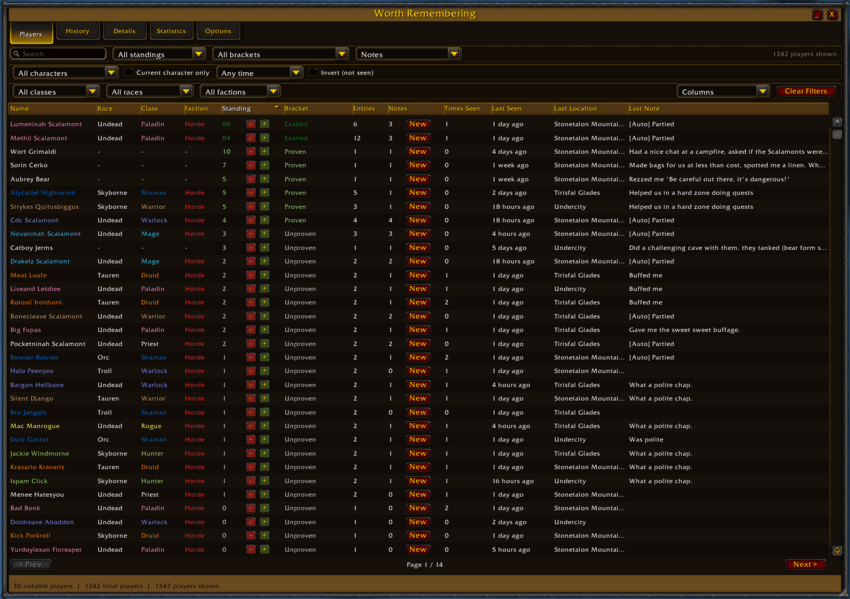Click the minus icon for Big Fupas
Screen dimensions: 850x599
(250, 330)
